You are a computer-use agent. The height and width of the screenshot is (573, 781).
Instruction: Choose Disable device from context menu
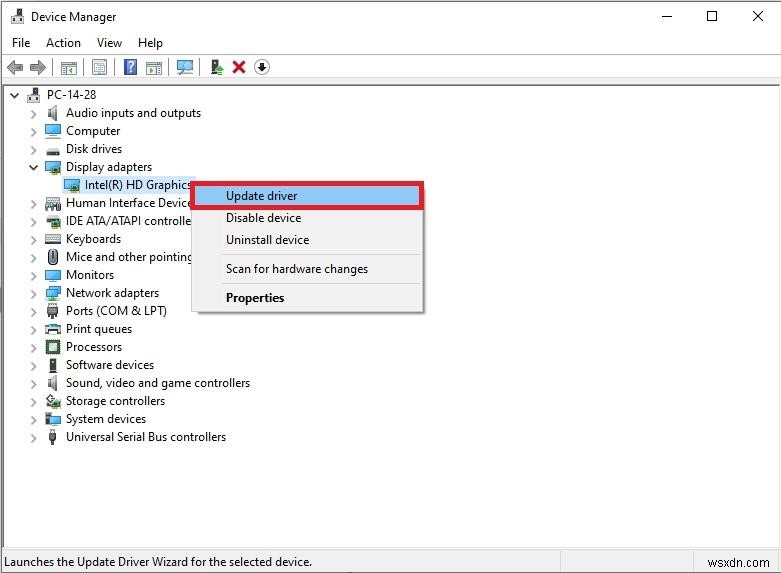(307, 218)
